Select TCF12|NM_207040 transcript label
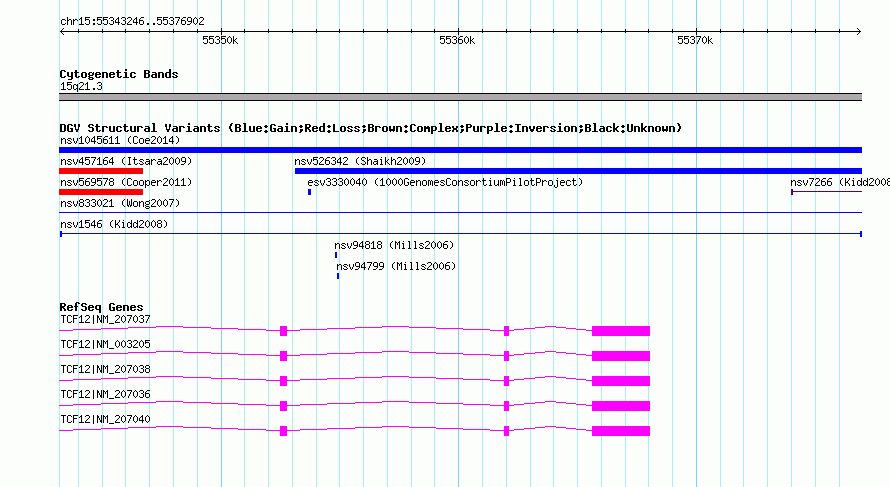This screenshot has width=890, height=487. coord(105,419)
